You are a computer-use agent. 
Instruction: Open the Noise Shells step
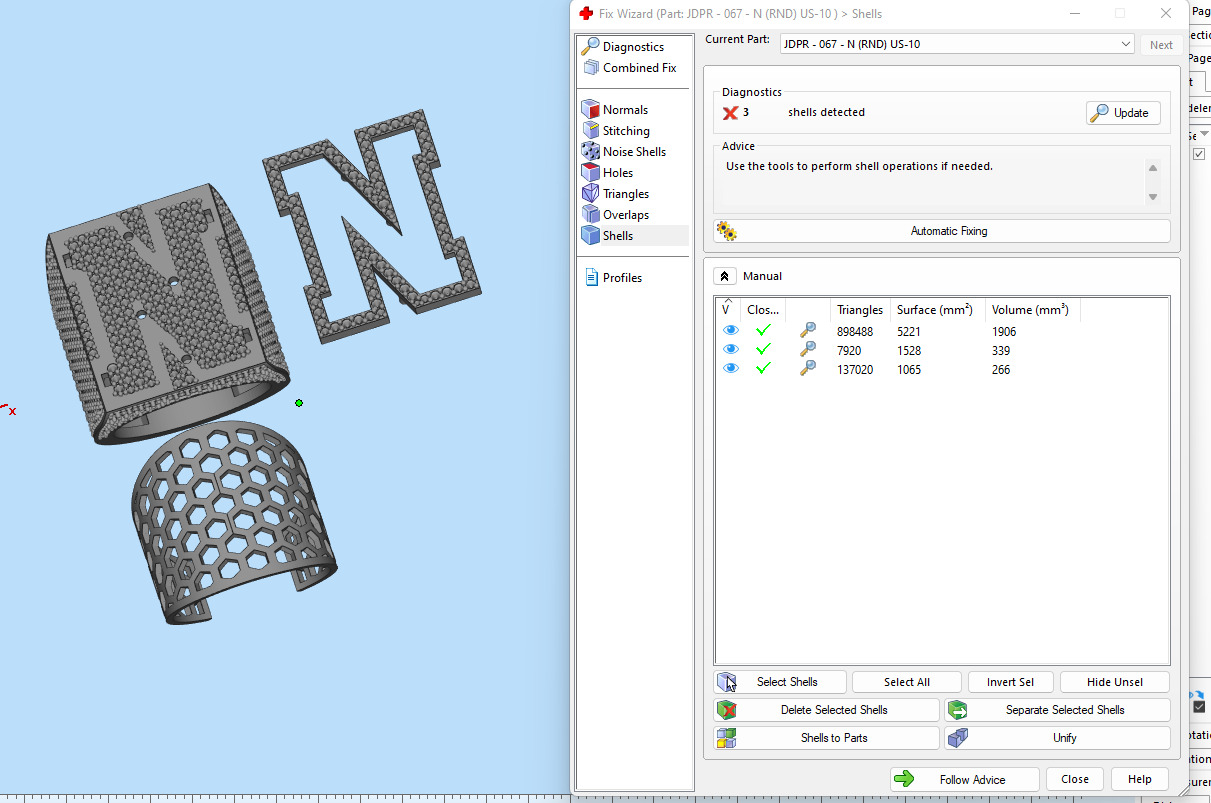634,152
